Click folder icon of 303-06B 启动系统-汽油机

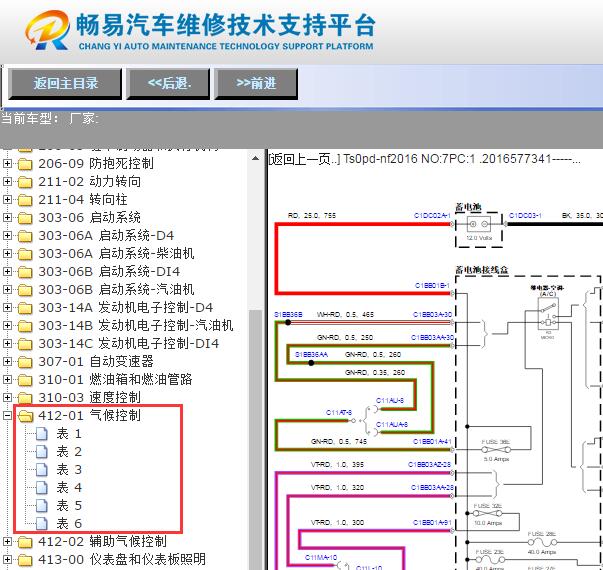25,290
